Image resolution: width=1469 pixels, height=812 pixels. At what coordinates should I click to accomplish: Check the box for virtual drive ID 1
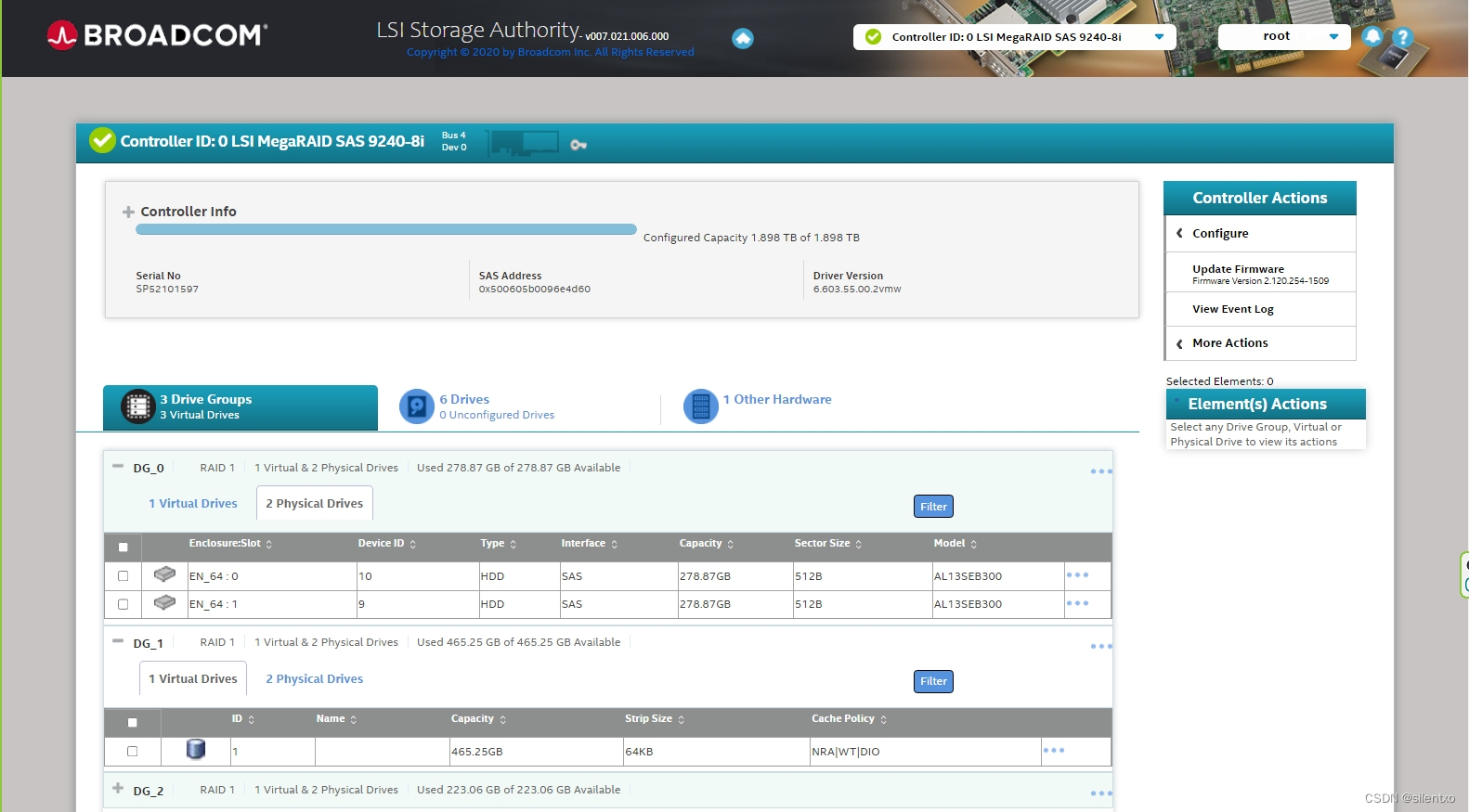click(x=132, y=752)
